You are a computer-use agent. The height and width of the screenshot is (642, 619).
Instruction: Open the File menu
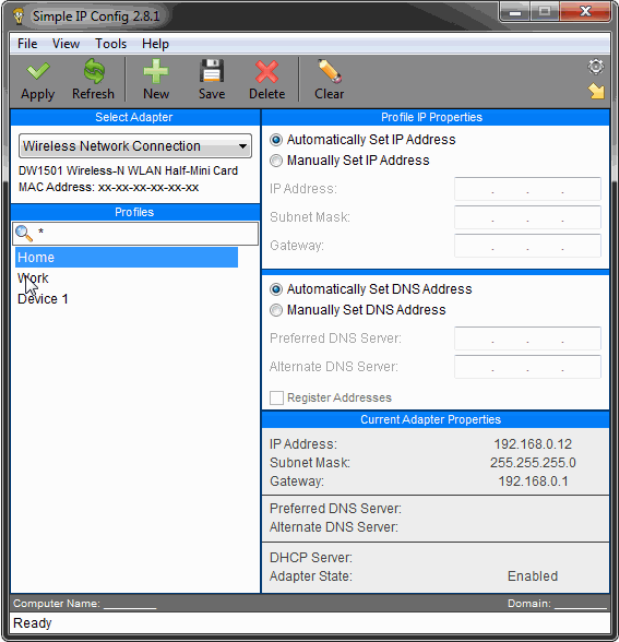[x=27, y=43]
